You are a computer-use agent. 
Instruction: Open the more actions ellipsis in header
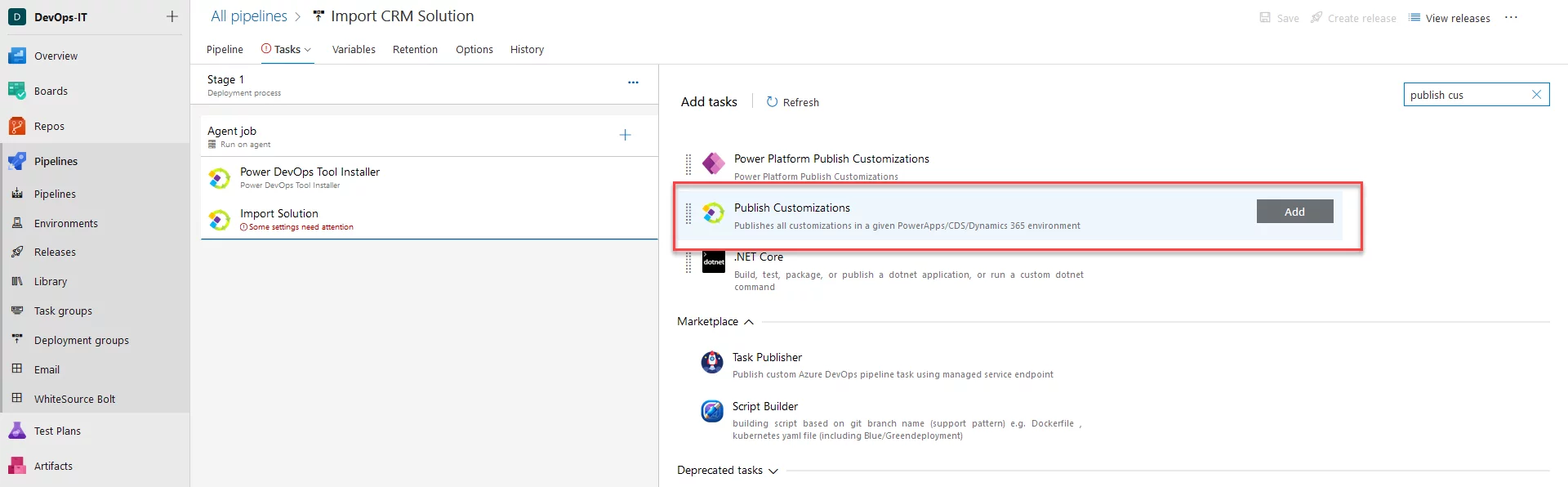pyautogui.click(x=1512, y=17)
